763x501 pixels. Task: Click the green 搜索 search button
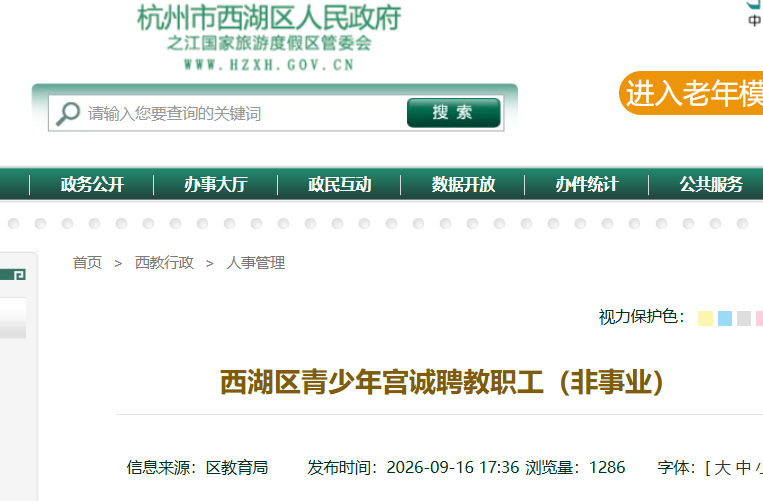pos(454,113)
